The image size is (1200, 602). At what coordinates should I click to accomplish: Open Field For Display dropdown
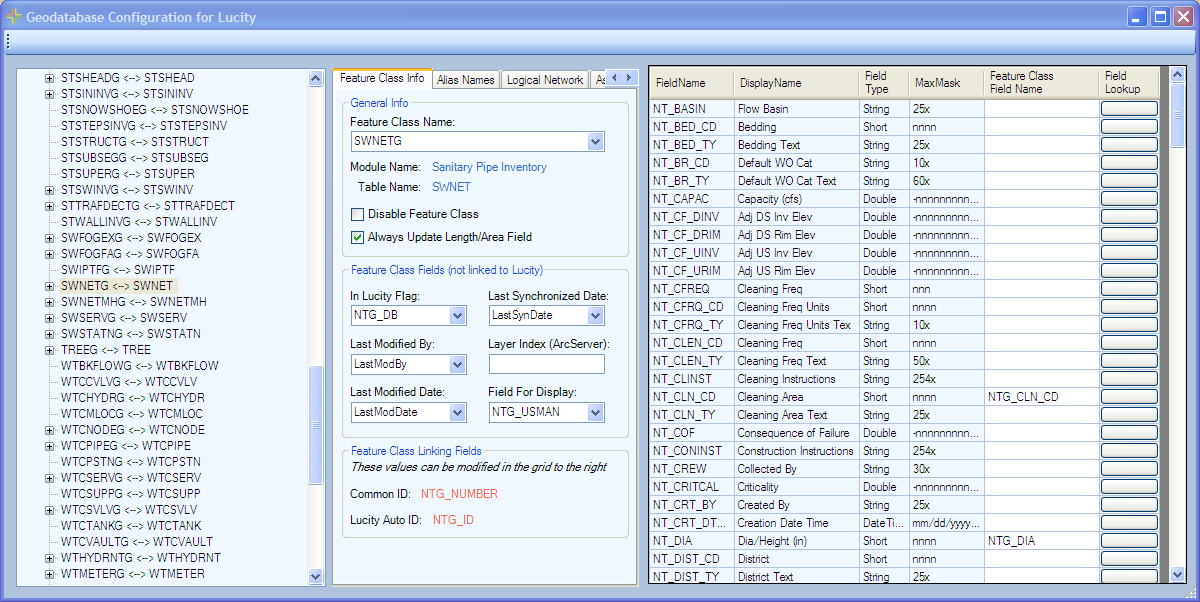click(596, 412)
